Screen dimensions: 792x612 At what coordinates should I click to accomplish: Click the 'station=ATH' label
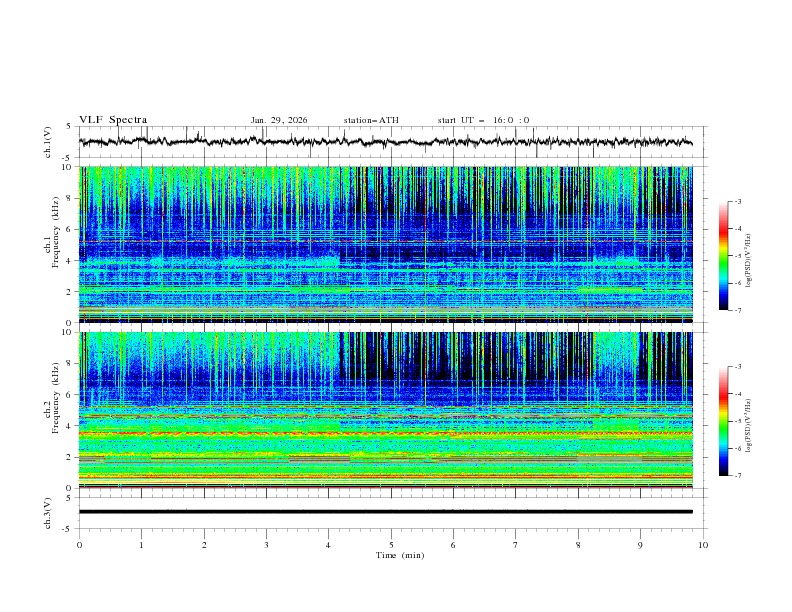(x=371, y=120)
